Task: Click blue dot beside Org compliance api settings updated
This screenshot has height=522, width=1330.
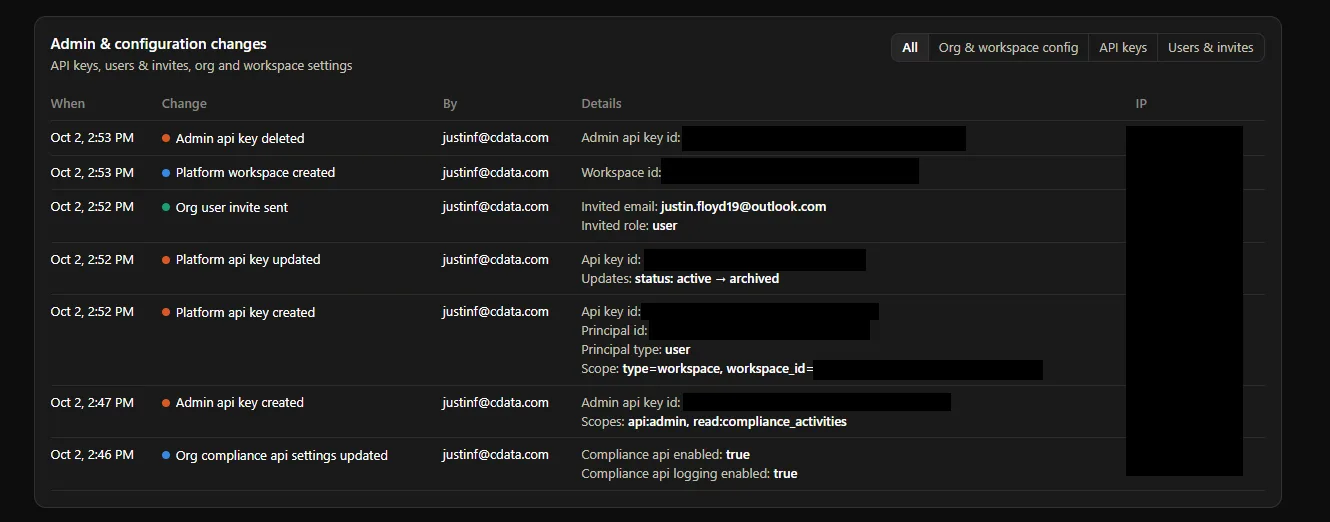Action: tap(166, 456)
